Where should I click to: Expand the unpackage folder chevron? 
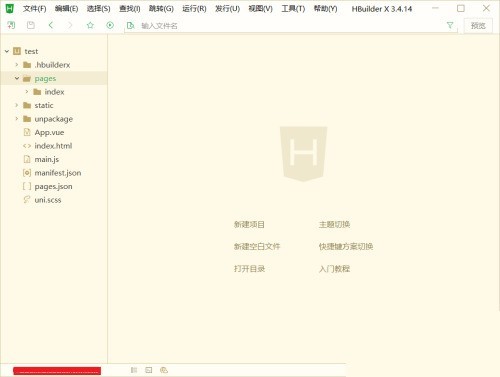[17, 119]
